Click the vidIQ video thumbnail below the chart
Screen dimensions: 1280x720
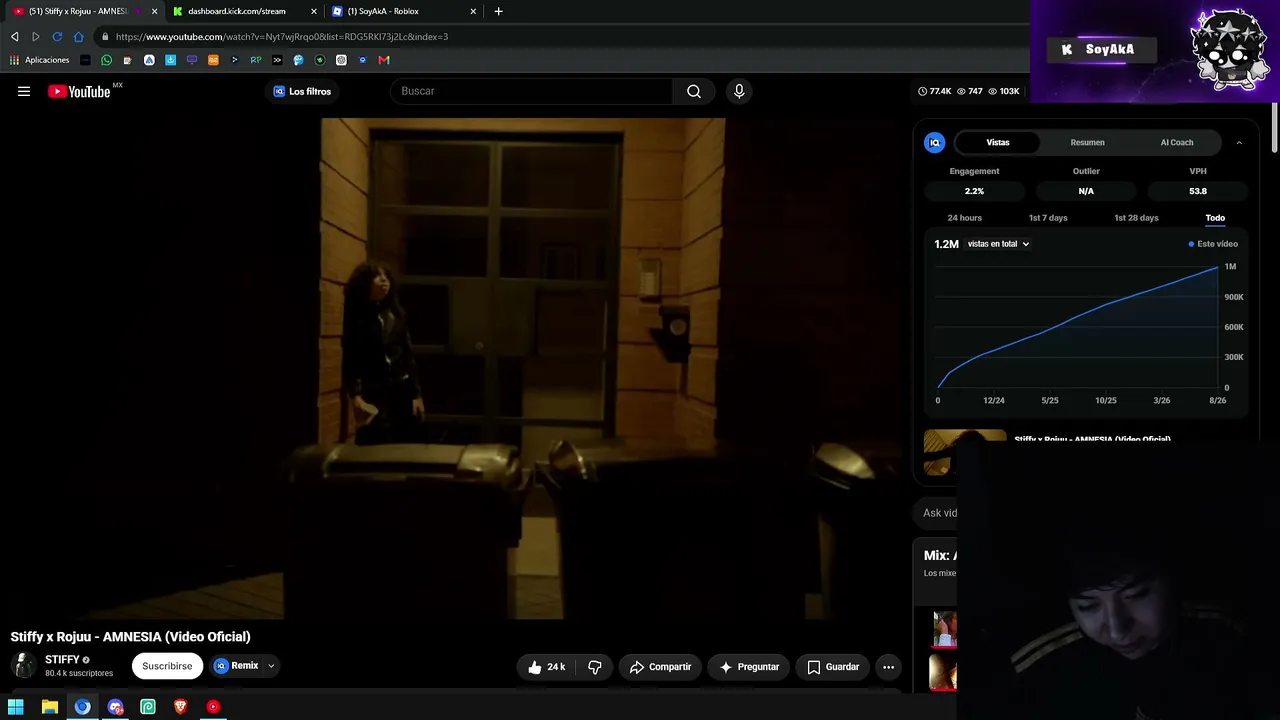coord(965,452)
